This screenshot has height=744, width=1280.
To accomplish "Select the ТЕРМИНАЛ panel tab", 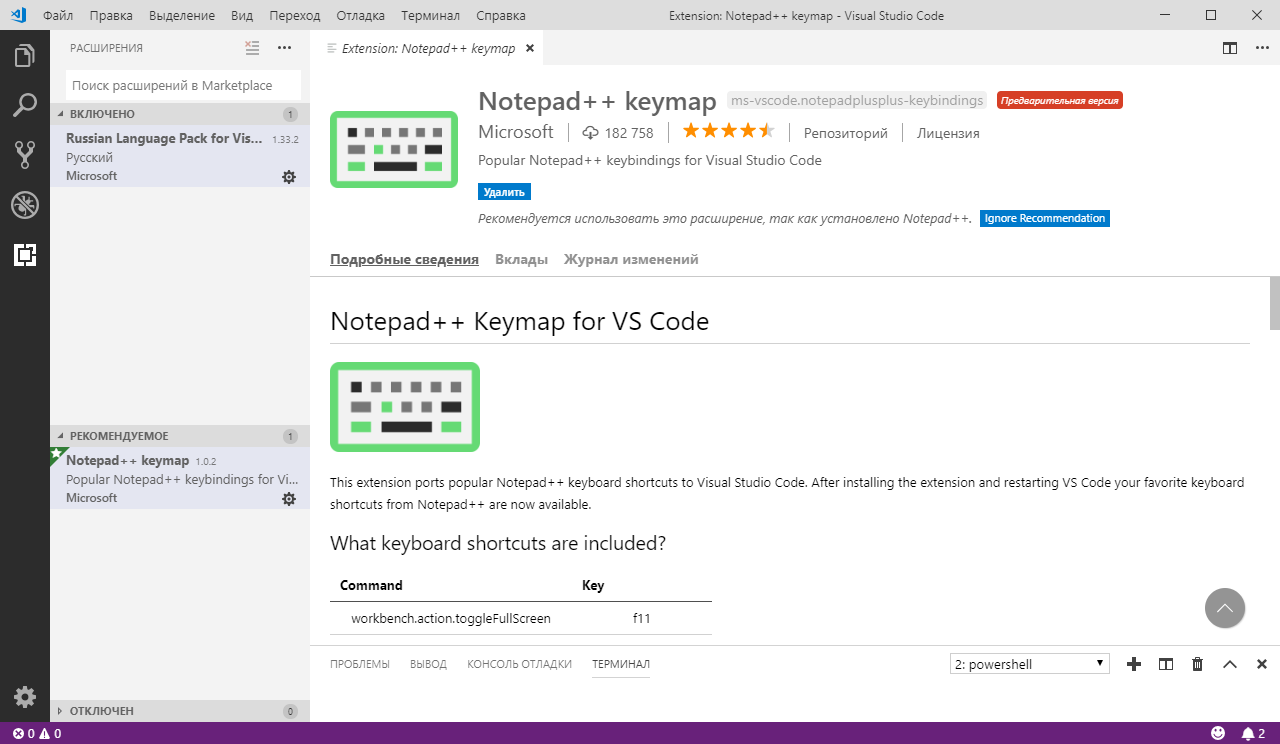I will [x=621, y=664].
